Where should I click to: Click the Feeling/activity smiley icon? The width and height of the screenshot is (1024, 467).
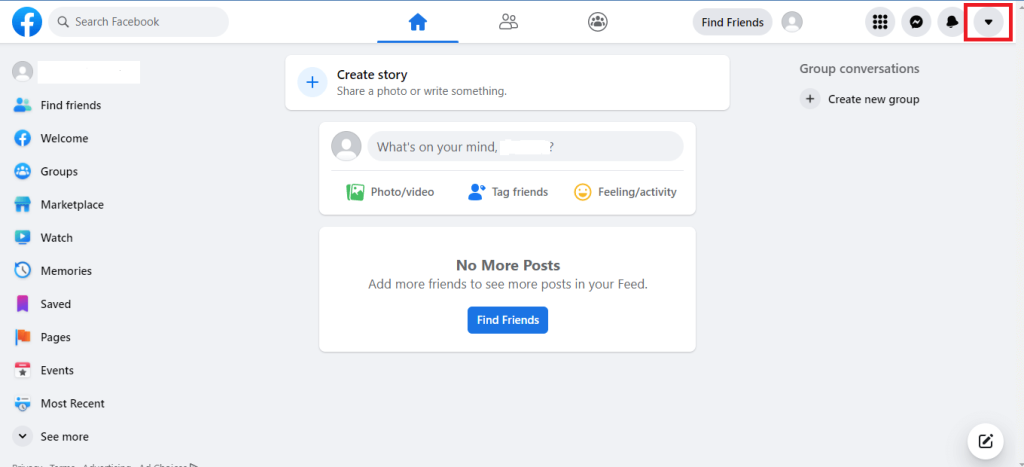pos(583,192)
